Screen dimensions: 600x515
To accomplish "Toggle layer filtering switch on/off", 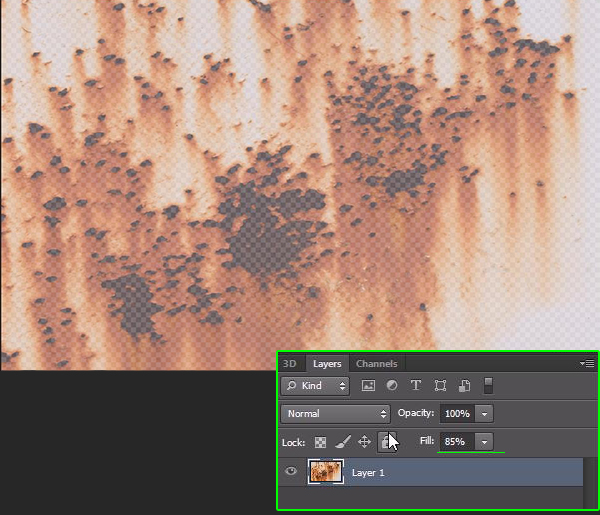I will (489, 385).
